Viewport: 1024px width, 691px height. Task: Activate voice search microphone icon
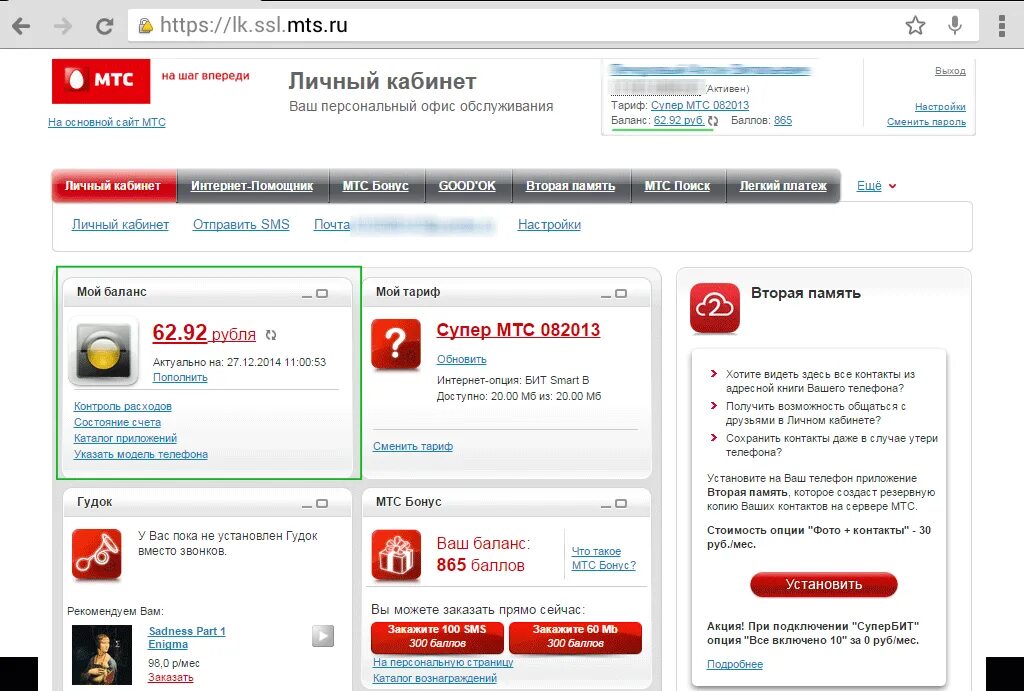pos(955,25)
